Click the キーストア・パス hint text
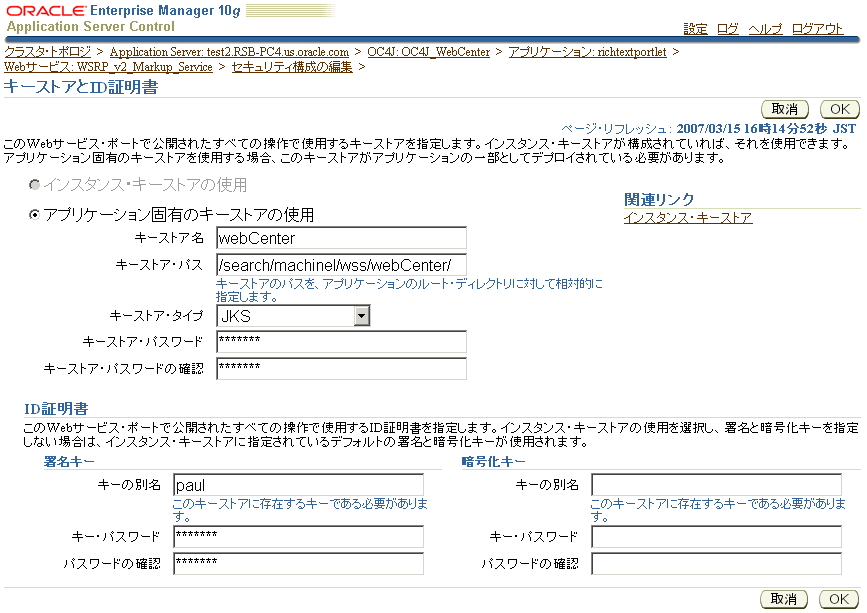Screen dimensions: 867x613 point(409,290)
